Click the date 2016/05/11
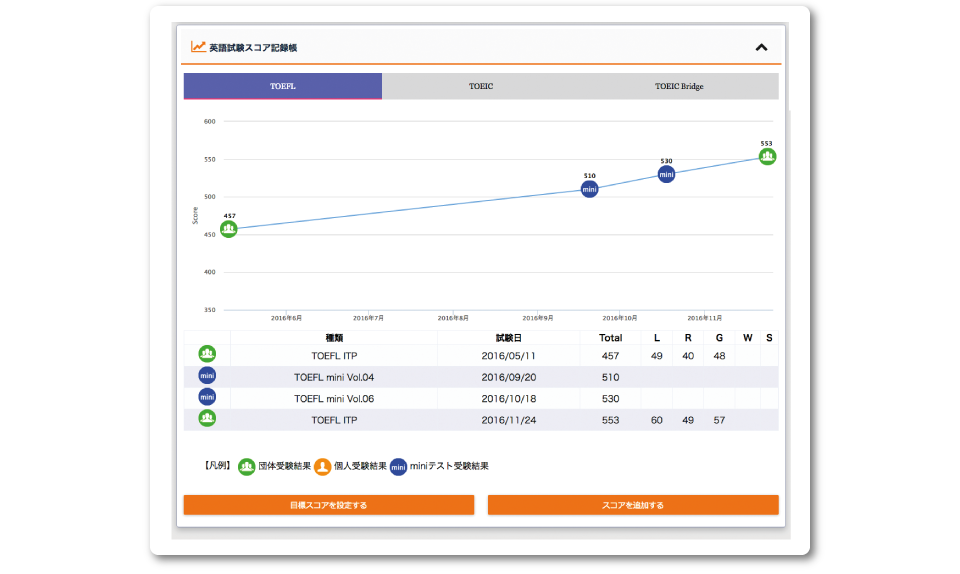 (509, 356)
